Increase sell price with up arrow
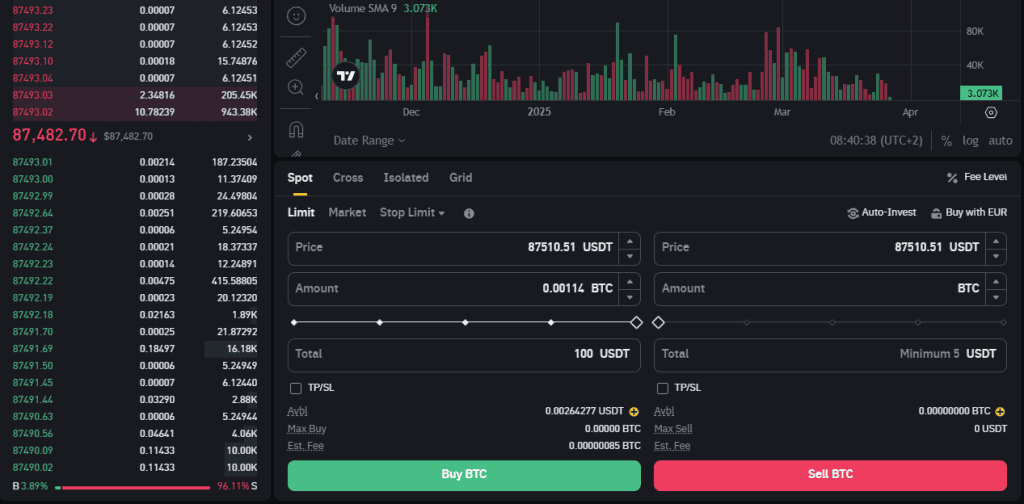The image size is (1024, 504). 995,241
